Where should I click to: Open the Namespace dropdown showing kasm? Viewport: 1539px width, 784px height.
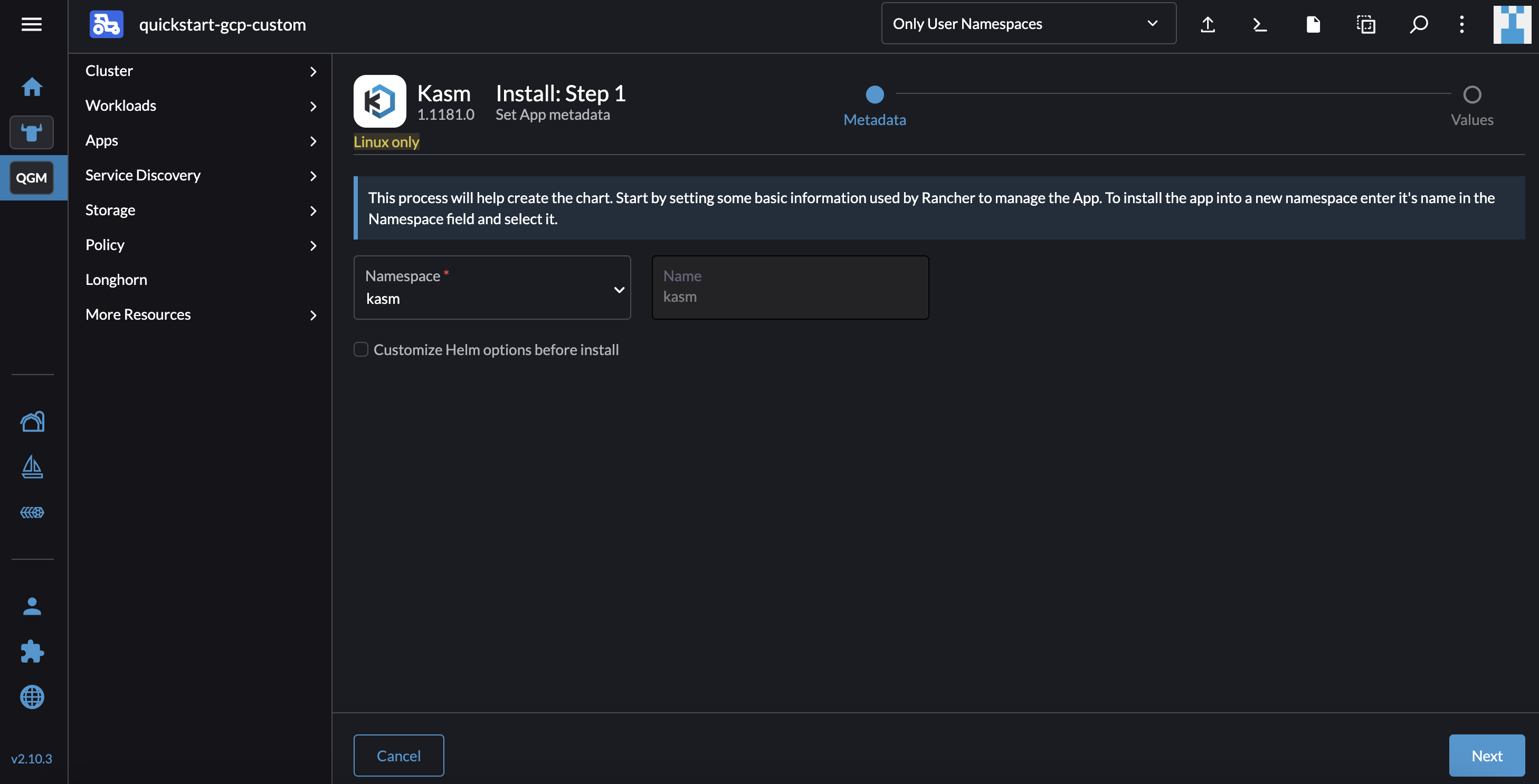[492, 288]
